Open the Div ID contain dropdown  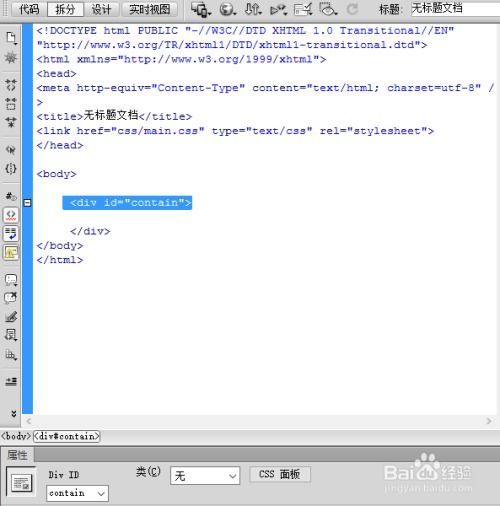coord(77,493)
